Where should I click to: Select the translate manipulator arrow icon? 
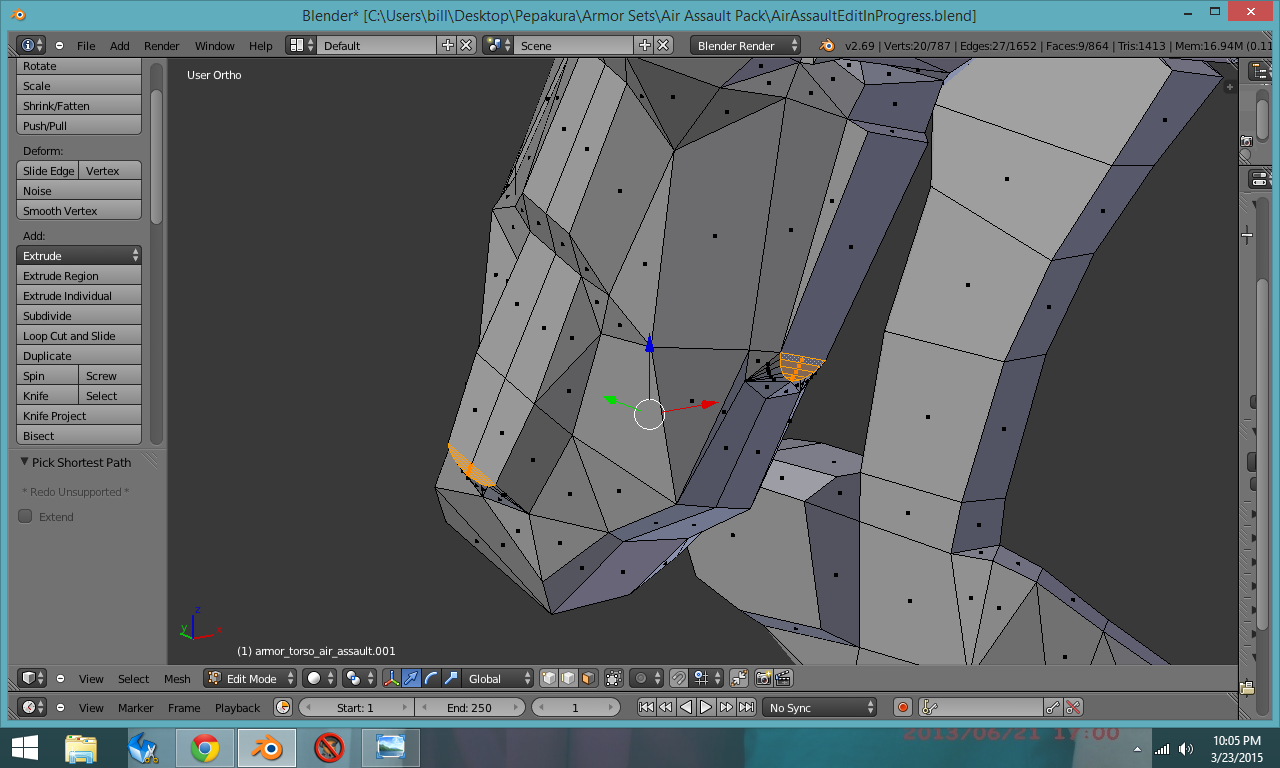click(x=411, y=678)
